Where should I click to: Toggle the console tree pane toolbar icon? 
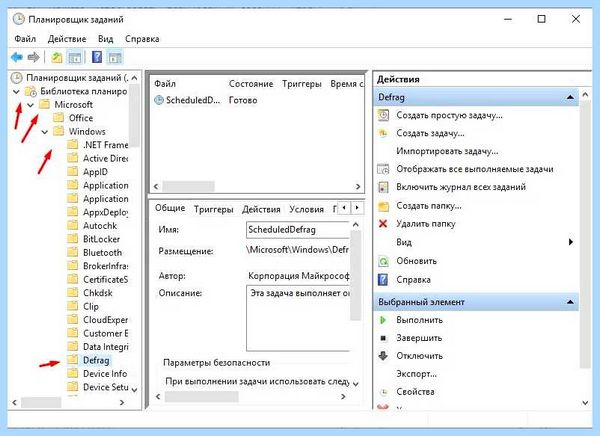coord(75,58)
